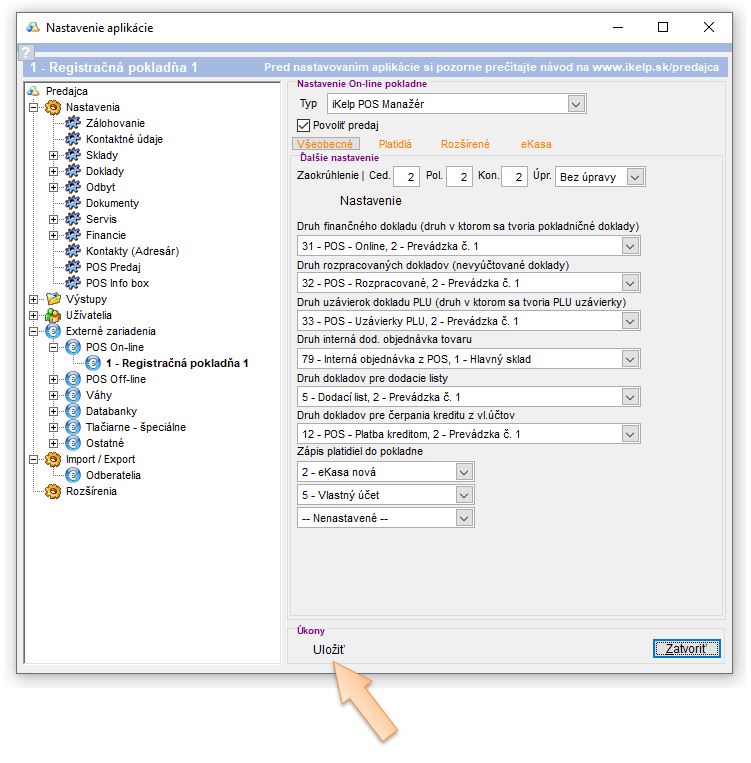This screenshot has height=763, width=751.
Task: Open the Úpr. Bez úpravy dropdown
Action: coord(635,177)
